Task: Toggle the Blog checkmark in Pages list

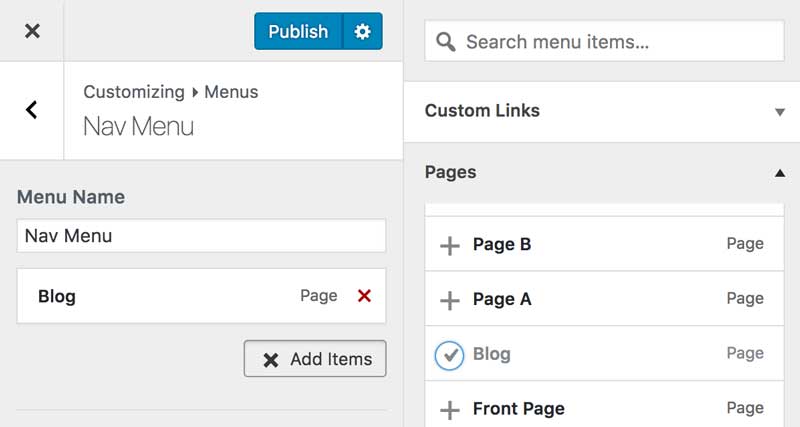Action: click(450, 354)
